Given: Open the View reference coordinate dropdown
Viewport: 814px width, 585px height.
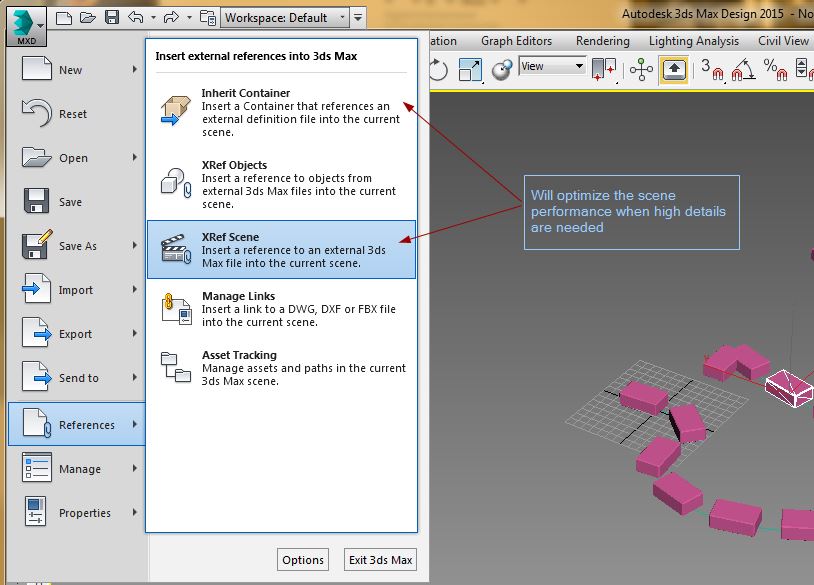Looking at the screenshot, I should 552,66.
